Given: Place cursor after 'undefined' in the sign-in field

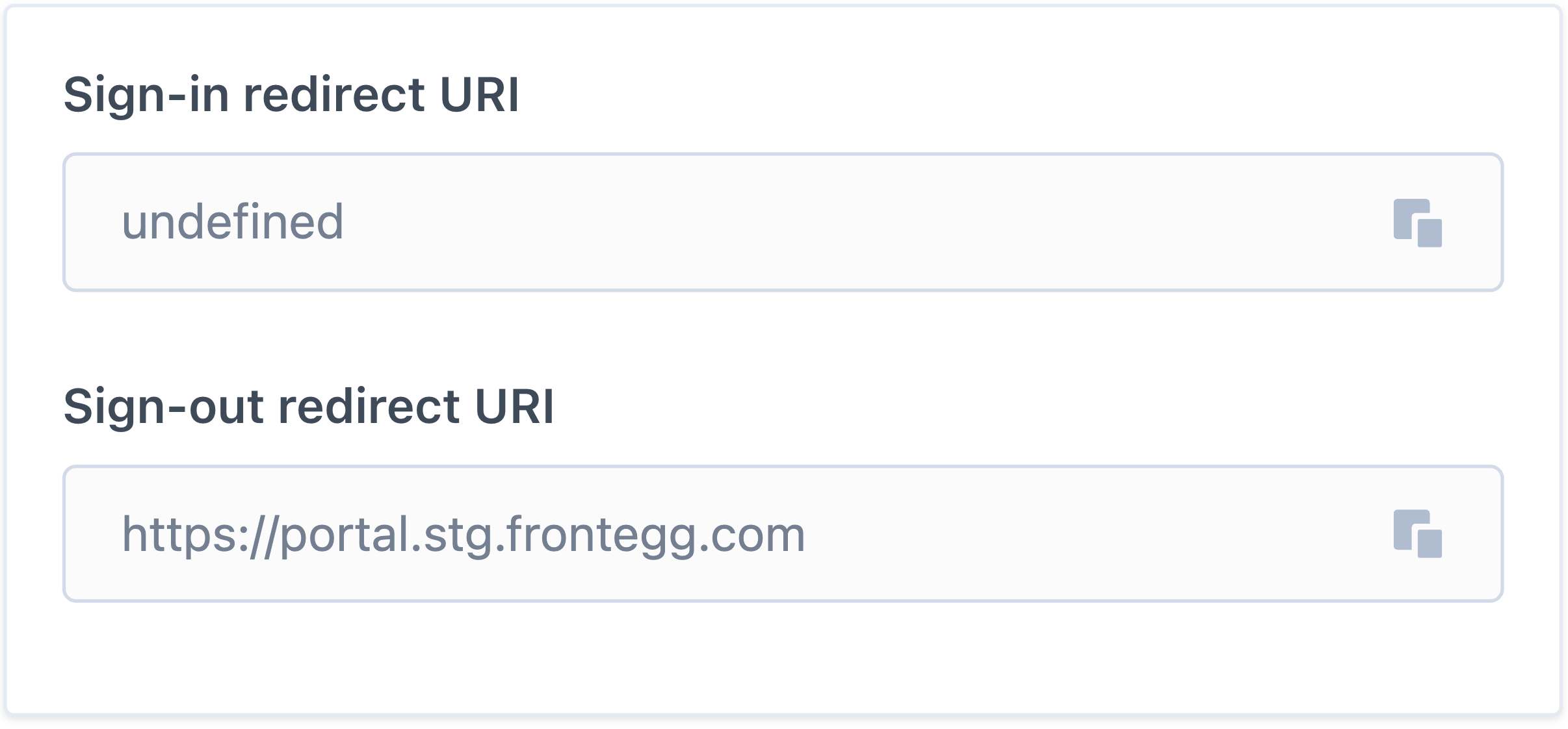Looking at the screenshot, I should pyautogui.click(x=345, y=222).
